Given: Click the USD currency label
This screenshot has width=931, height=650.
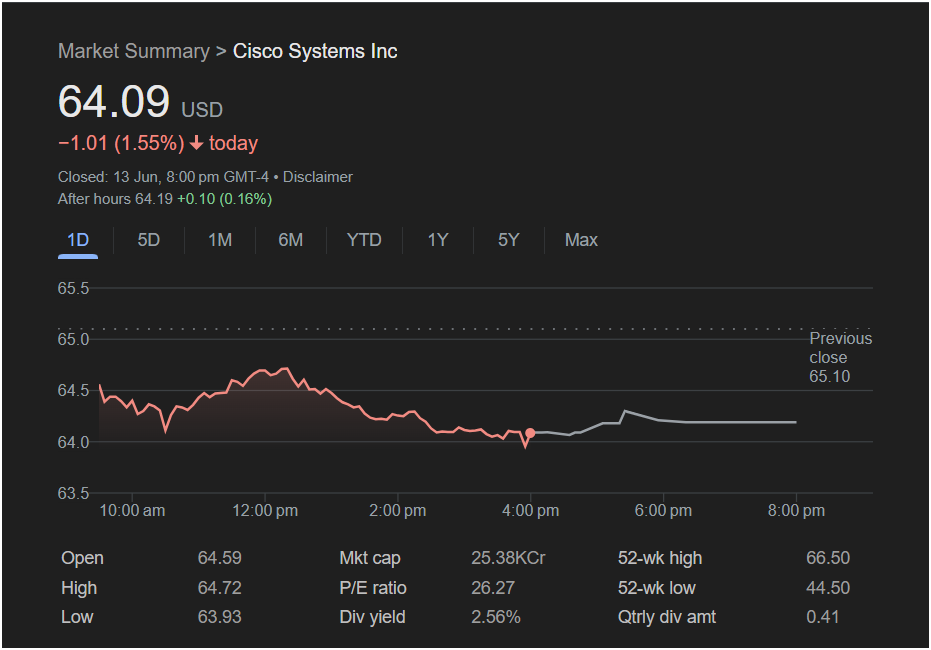Looking at the screenshot, I should coord(202,110).
